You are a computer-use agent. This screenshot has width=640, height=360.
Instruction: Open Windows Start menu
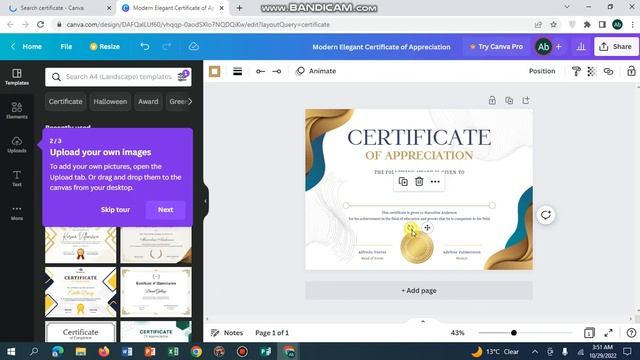click(x=11, y=351)
